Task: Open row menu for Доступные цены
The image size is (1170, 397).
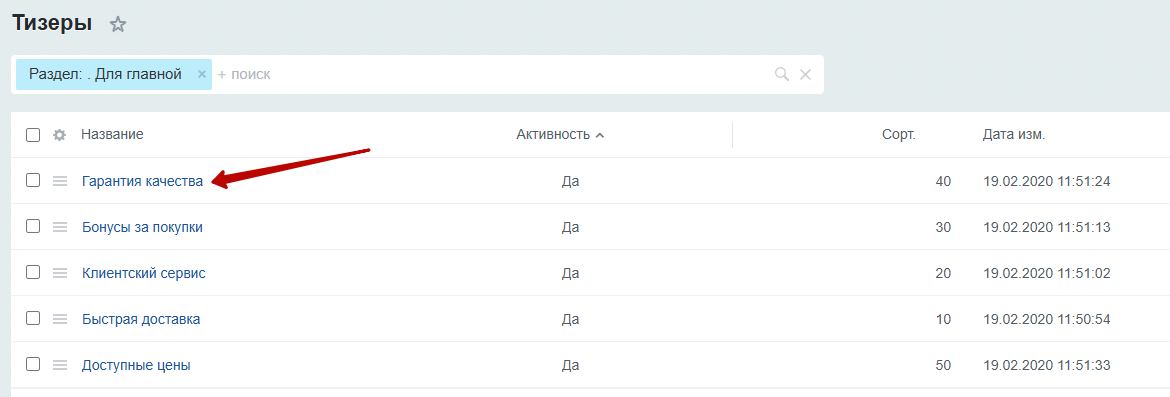Action: pyautogui.click(x=60, y=366)
